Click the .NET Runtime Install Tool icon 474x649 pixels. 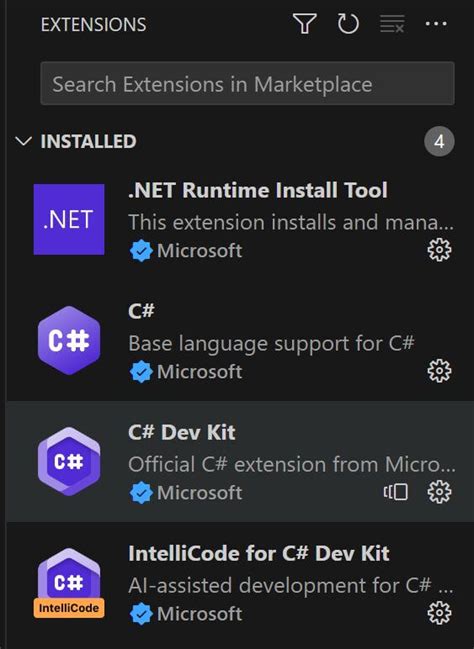tap(69, 219)
